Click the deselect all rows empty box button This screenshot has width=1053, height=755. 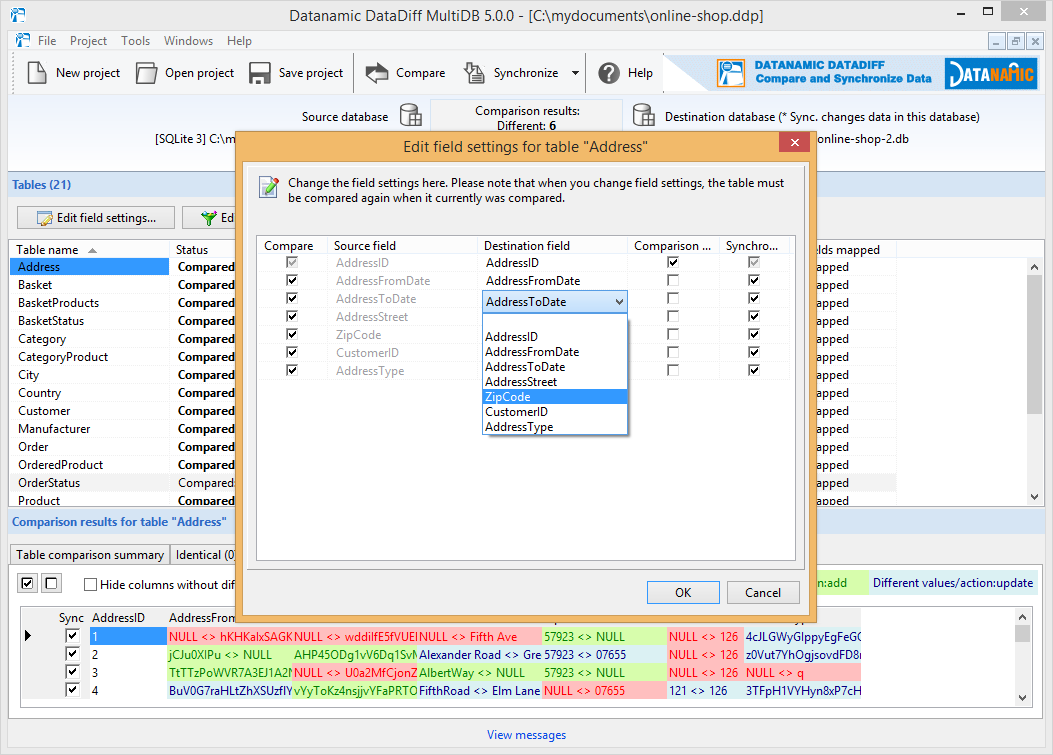coord(51,583)
